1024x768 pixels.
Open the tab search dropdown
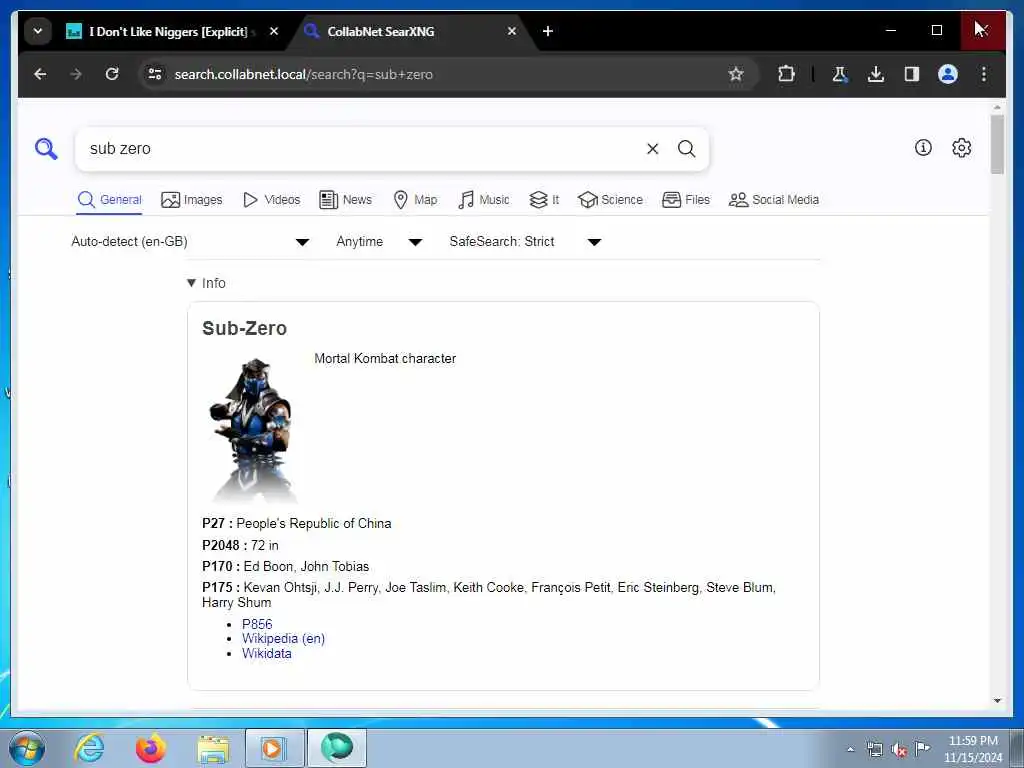coord(38,31)
